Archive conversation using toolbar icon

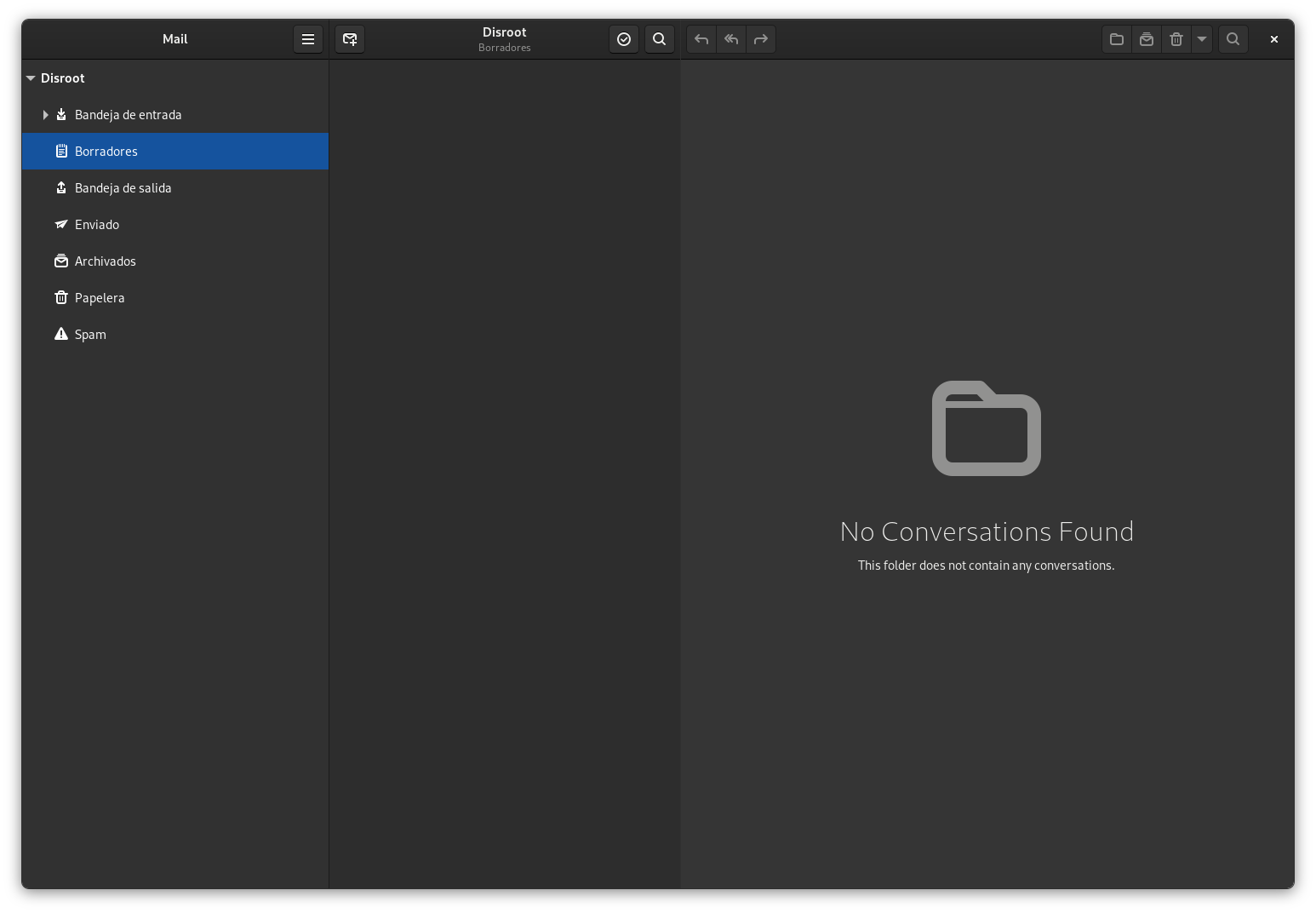coord(1147,39)
